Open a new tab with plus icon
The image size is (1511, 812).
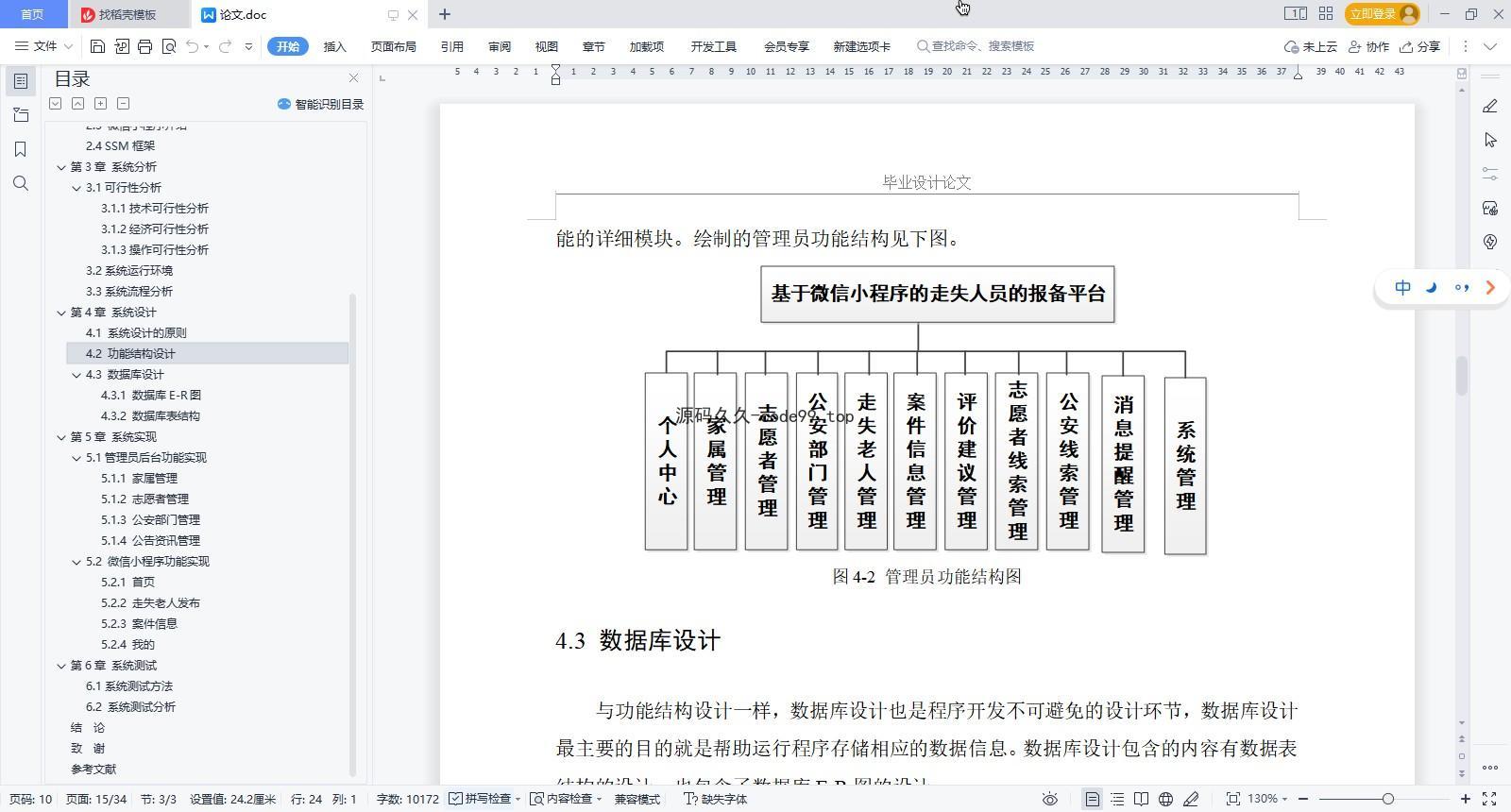point(445,14)
